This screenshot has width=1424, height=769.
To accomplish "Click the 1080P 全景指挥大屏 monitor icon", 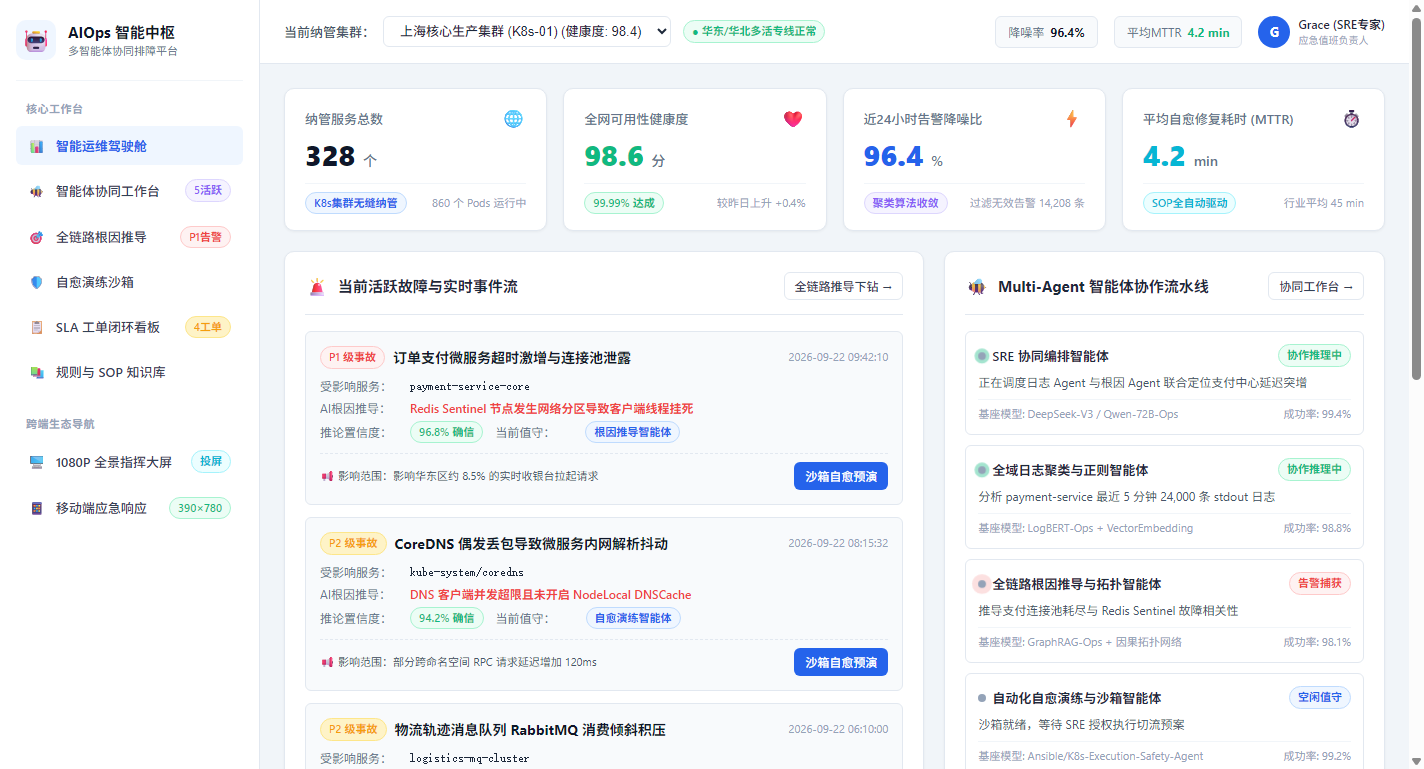I will [x=37, y=462].
